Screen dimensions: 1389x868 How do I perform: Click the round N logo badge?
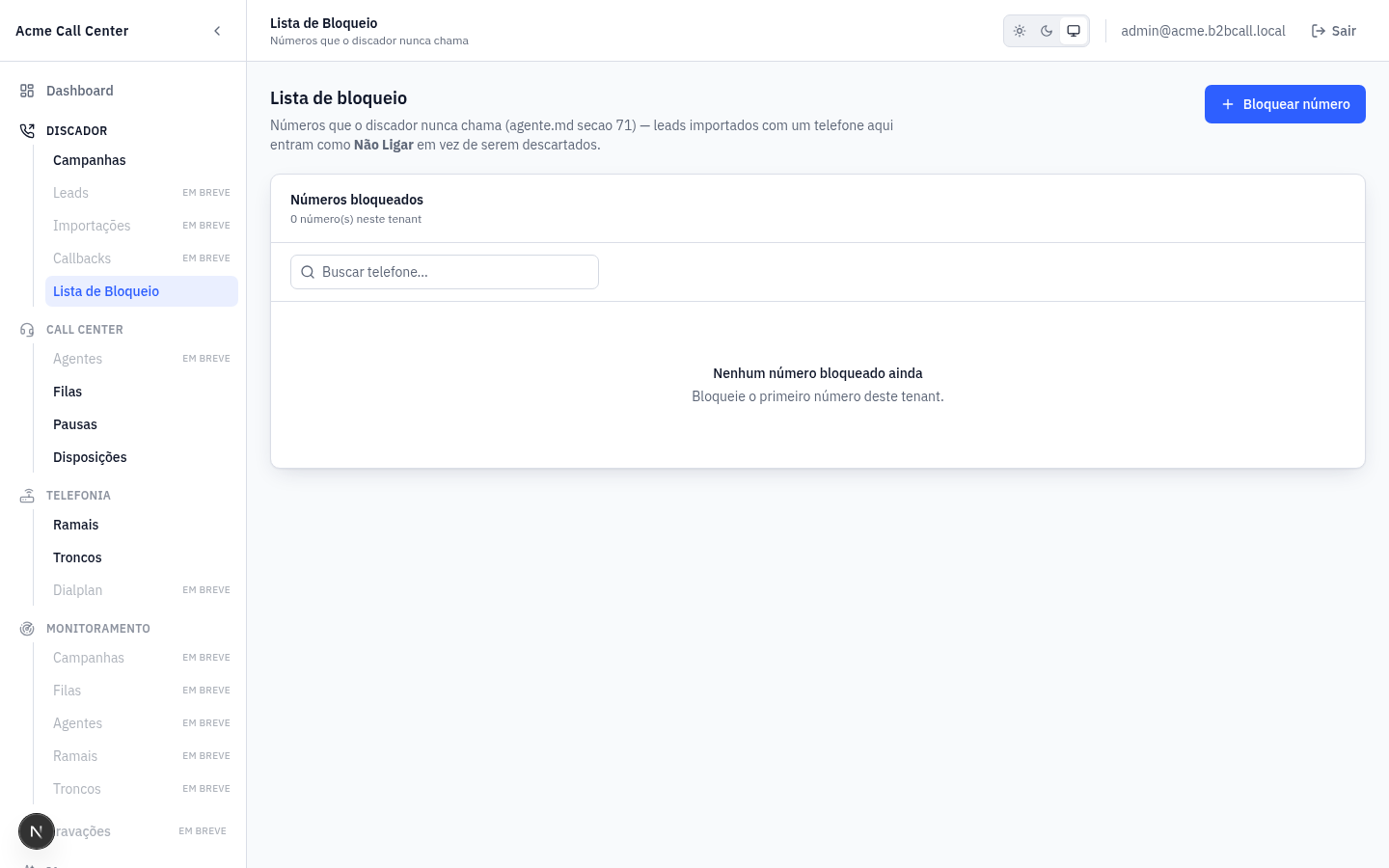[37, 831]
